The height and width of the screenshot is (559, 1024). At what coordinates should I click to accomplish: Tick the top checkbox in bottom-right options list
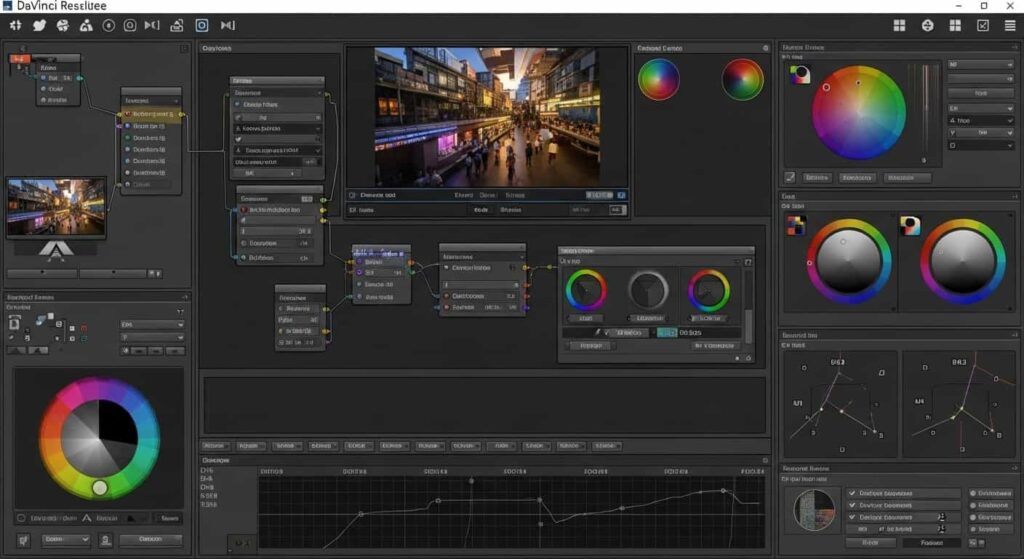tap(852, 493)
